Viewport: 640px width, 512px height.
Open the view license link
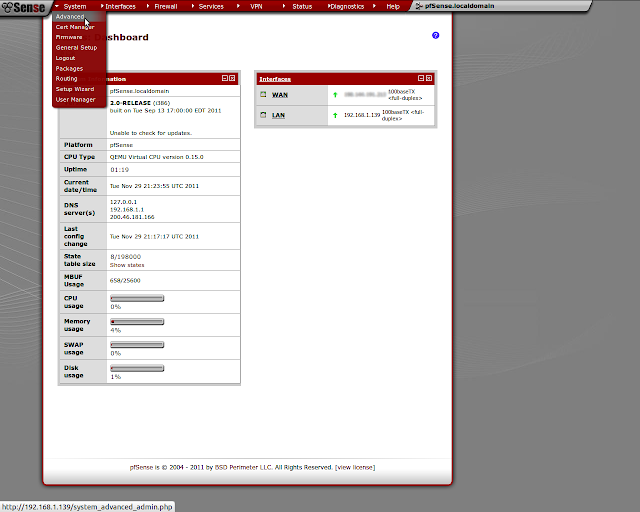(355, 467)
